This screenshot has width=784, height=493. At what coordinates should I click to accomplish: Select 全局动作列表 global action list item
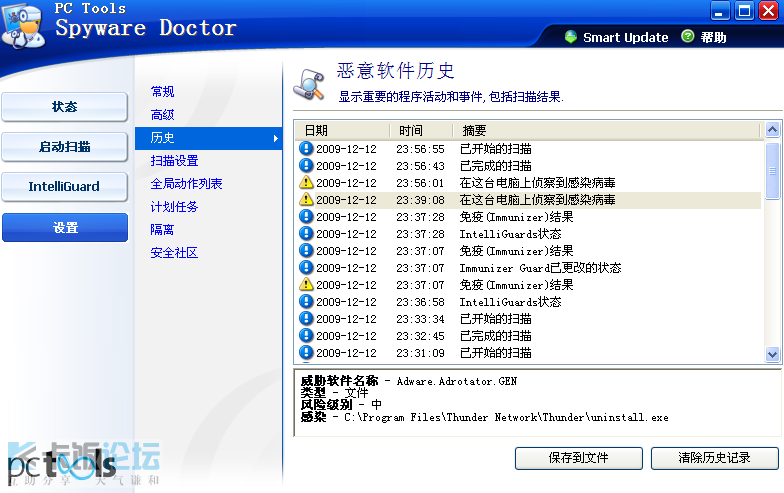tap(186, 184)
